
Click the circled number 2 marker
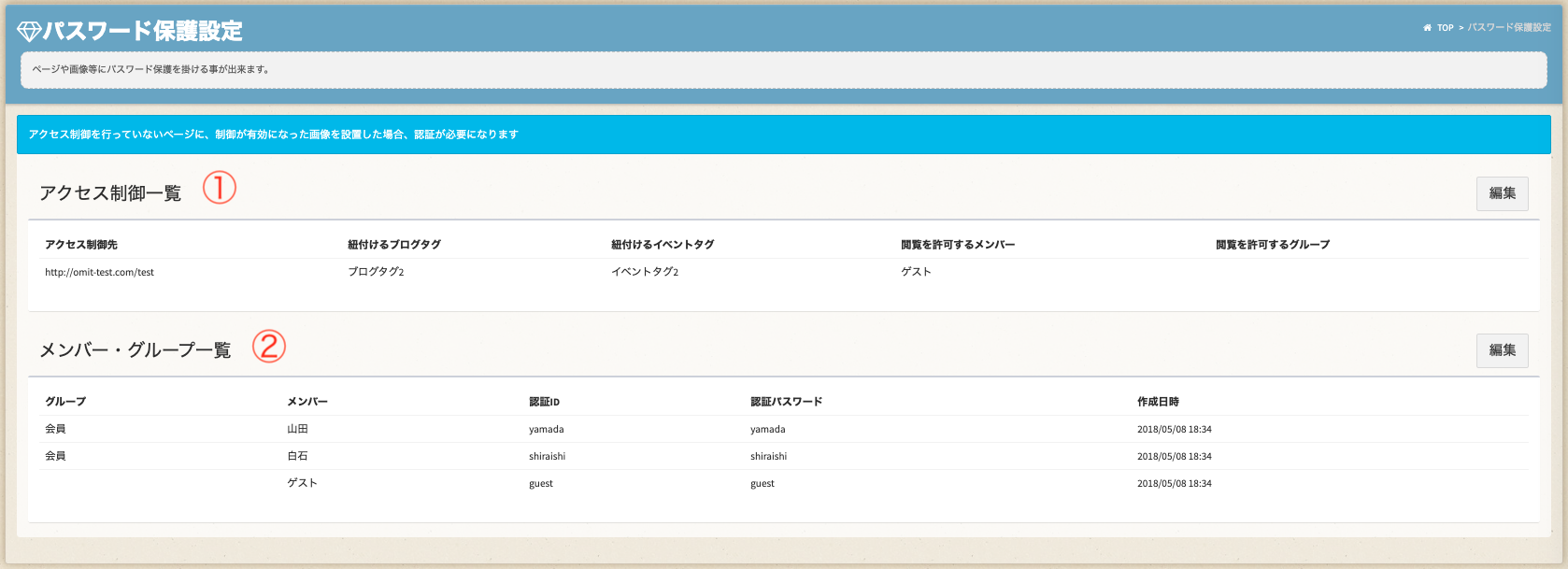268,347
